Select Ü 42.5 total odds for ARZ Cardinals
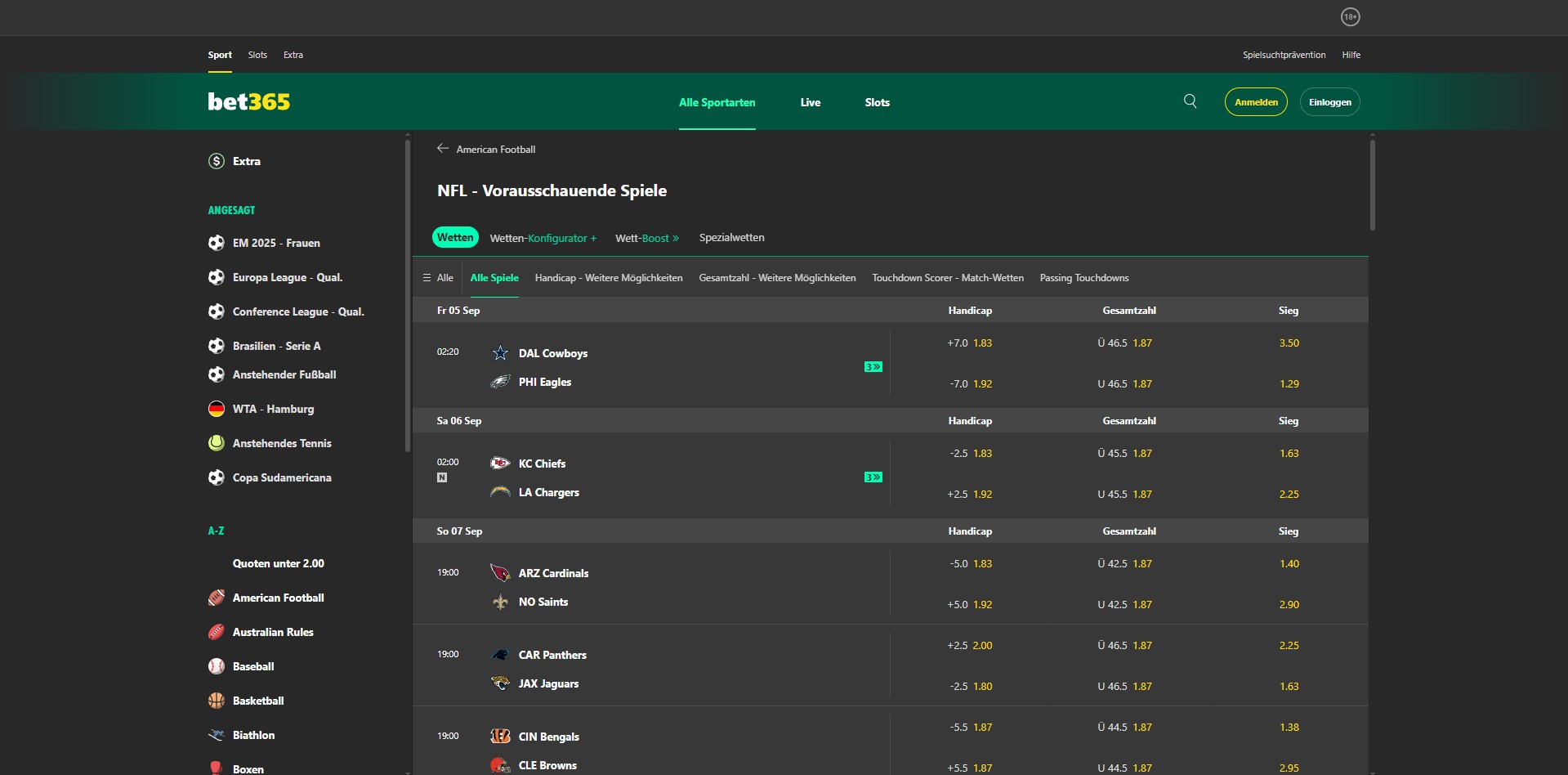This screenshot has height=775, width=1568. [x=1125, y=563]
